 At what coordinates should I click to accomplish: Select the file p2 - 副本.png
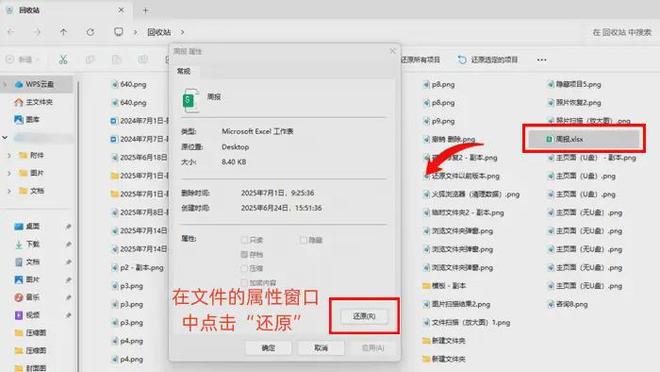[137, 267]
